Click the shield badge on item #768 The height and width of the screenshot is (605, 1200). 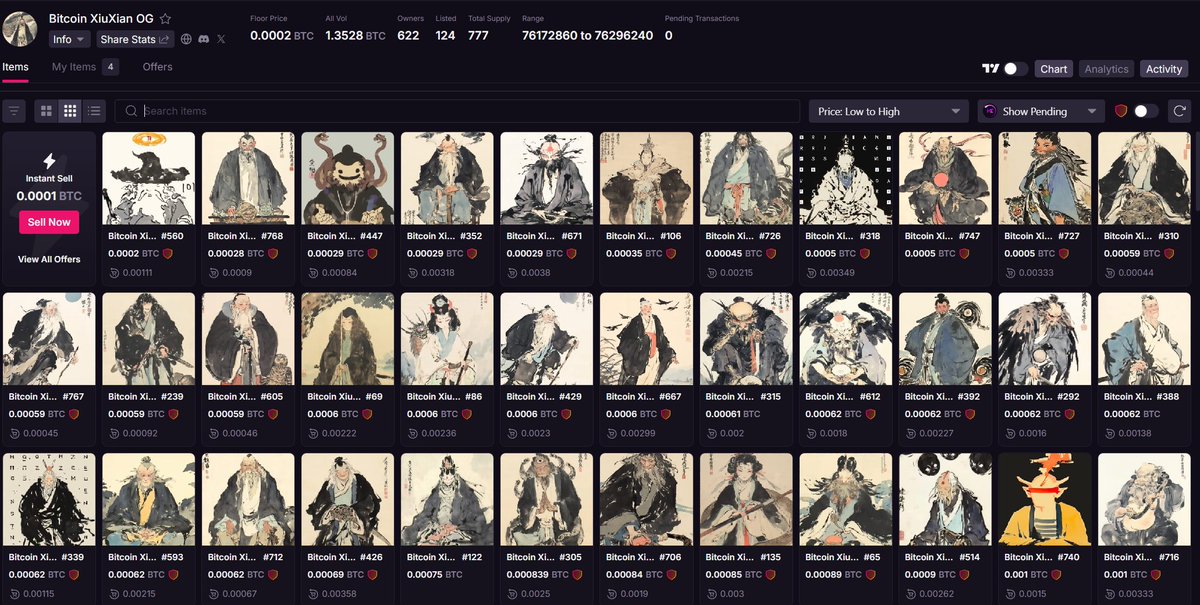(273, 254)
